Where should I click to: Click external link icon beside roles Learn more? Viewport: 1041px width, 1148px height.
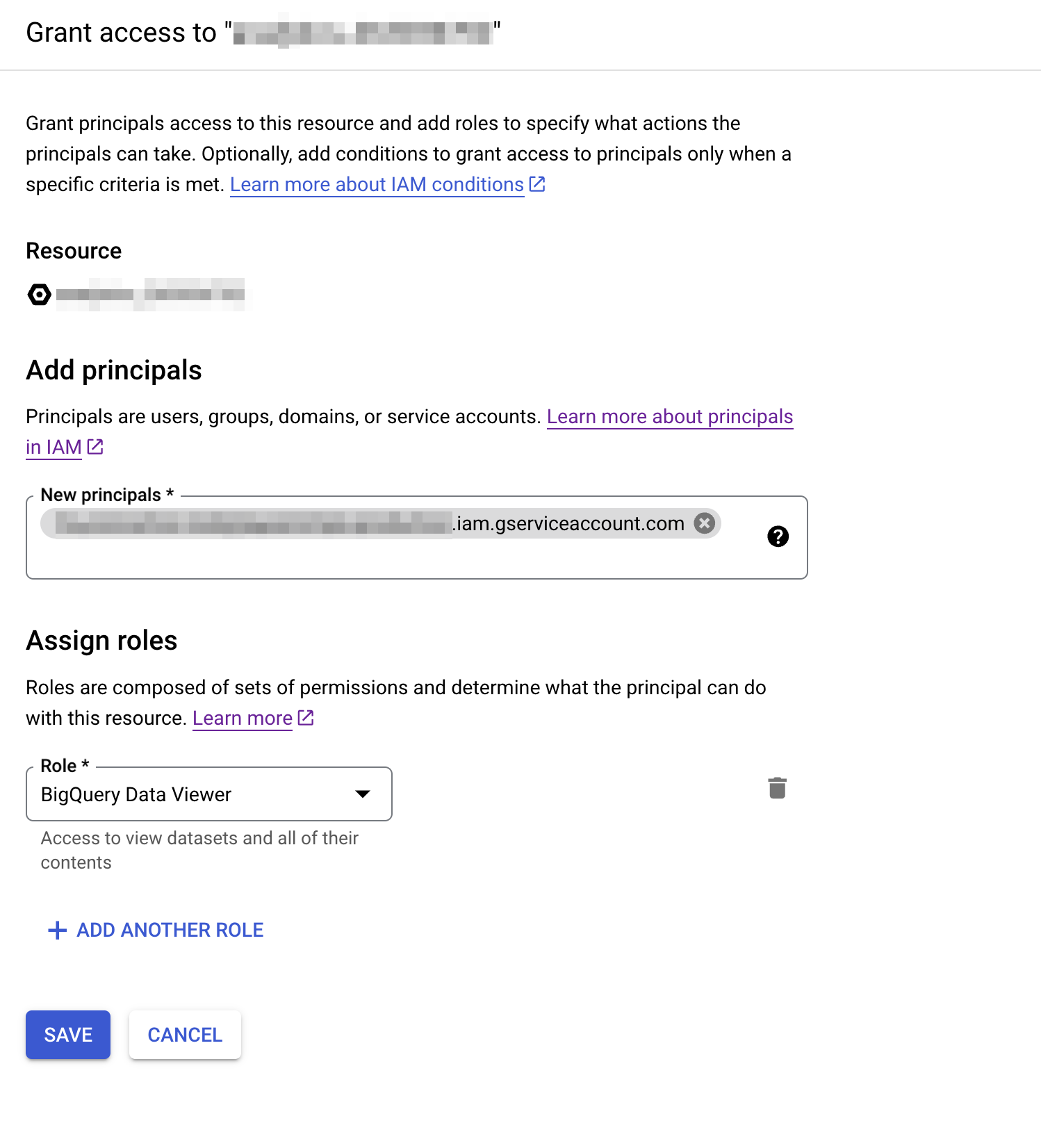(x=306, y=718)
